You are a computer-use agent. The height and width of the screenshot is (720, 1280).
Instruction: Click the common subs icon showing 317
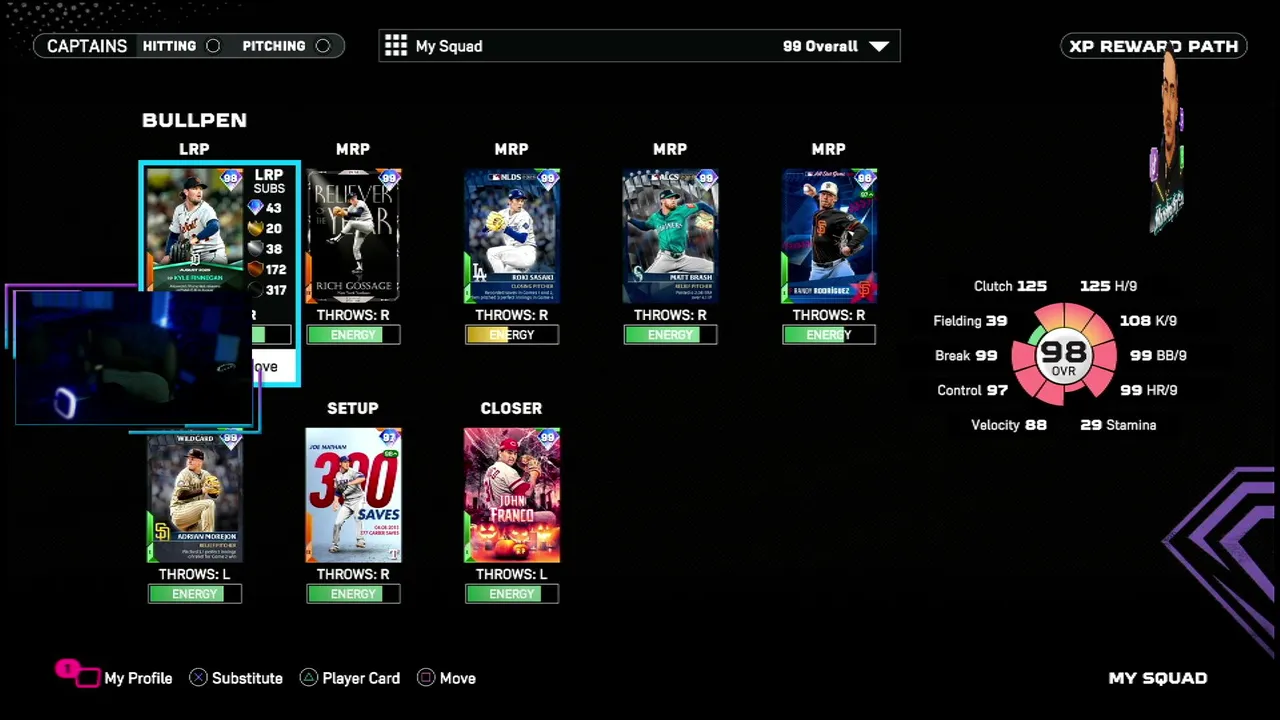pyautogui.click(x=255, y=290)
